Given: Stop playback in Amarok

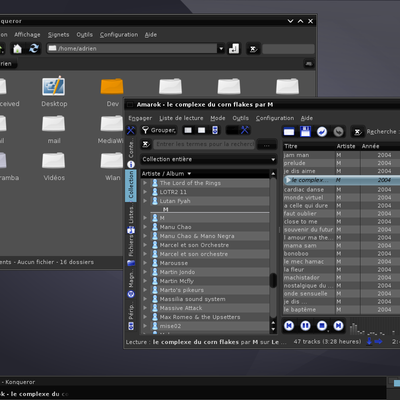Looking at the screenshot, I should pos(322,325).
